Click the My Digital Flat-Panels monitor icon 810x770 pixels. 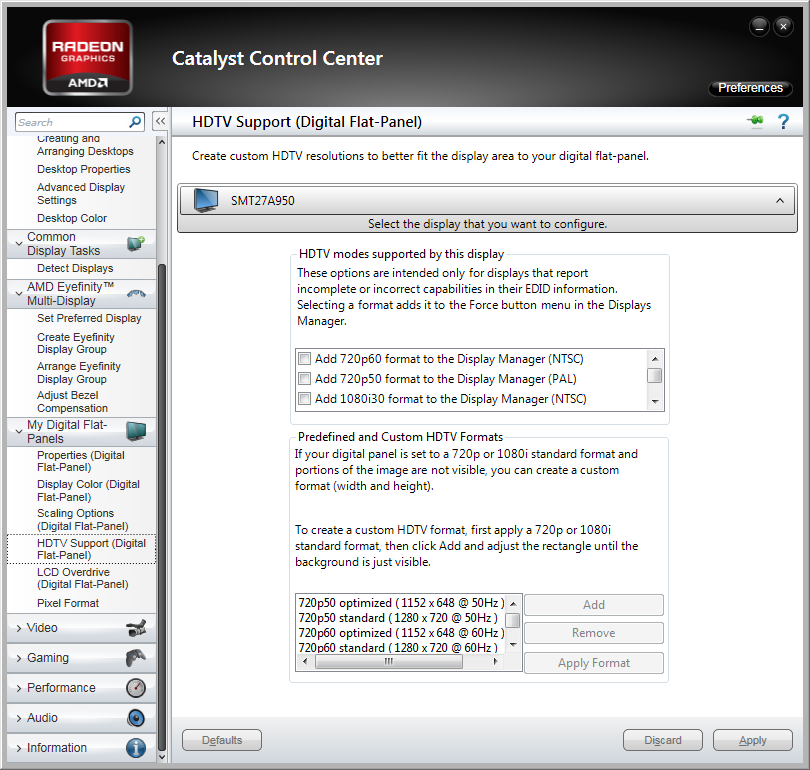[x=136, y=431]
